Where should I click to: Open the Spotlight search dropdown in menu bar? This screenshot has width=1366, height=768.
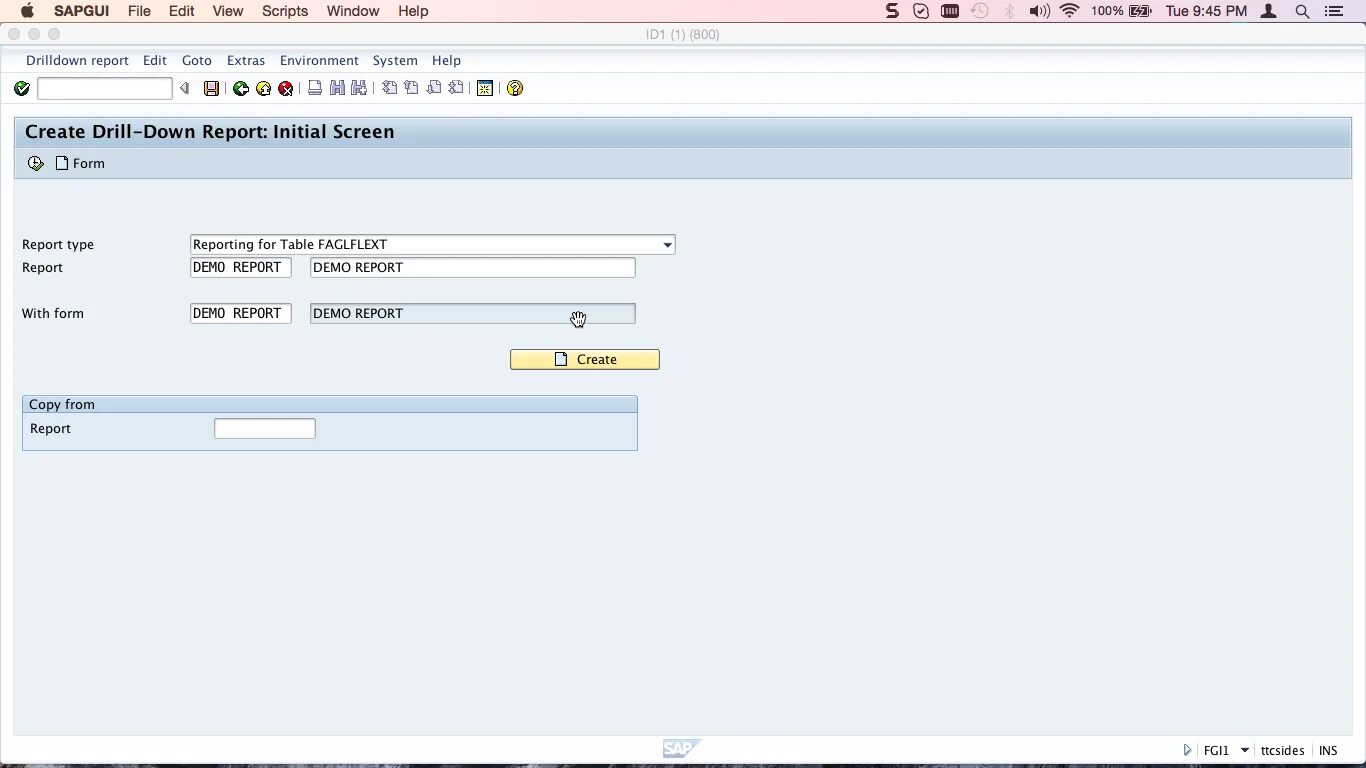(x=1302, y=11)
